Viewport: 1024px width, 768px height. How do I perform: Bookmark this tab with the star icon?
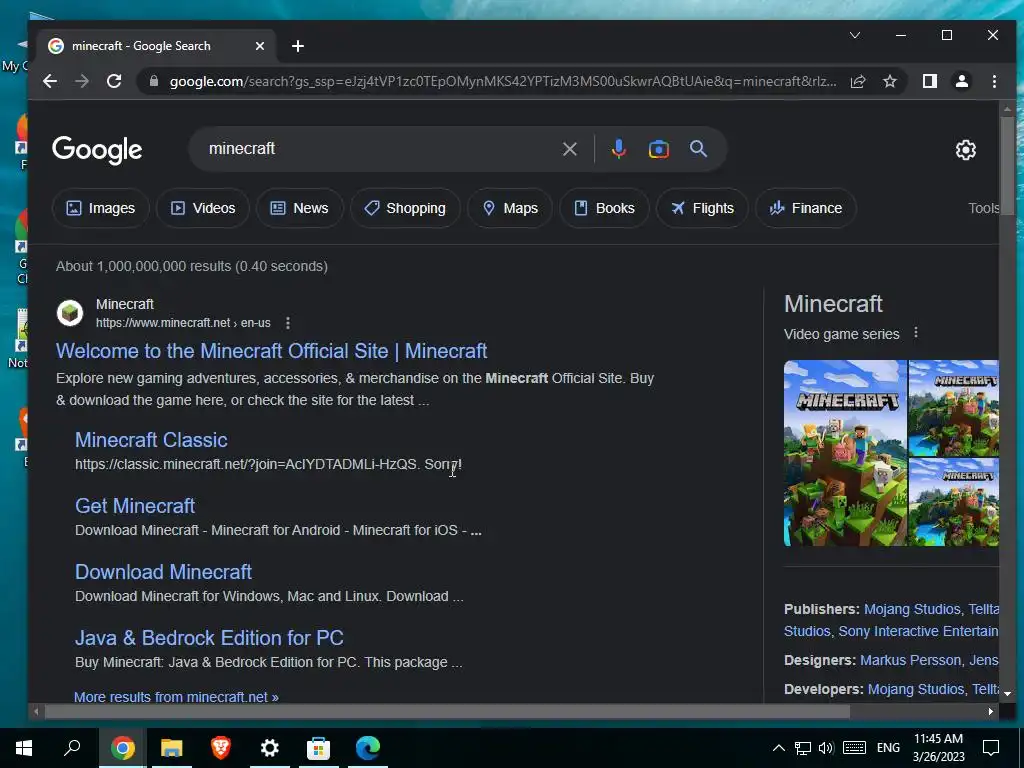[x=889, y=81]
